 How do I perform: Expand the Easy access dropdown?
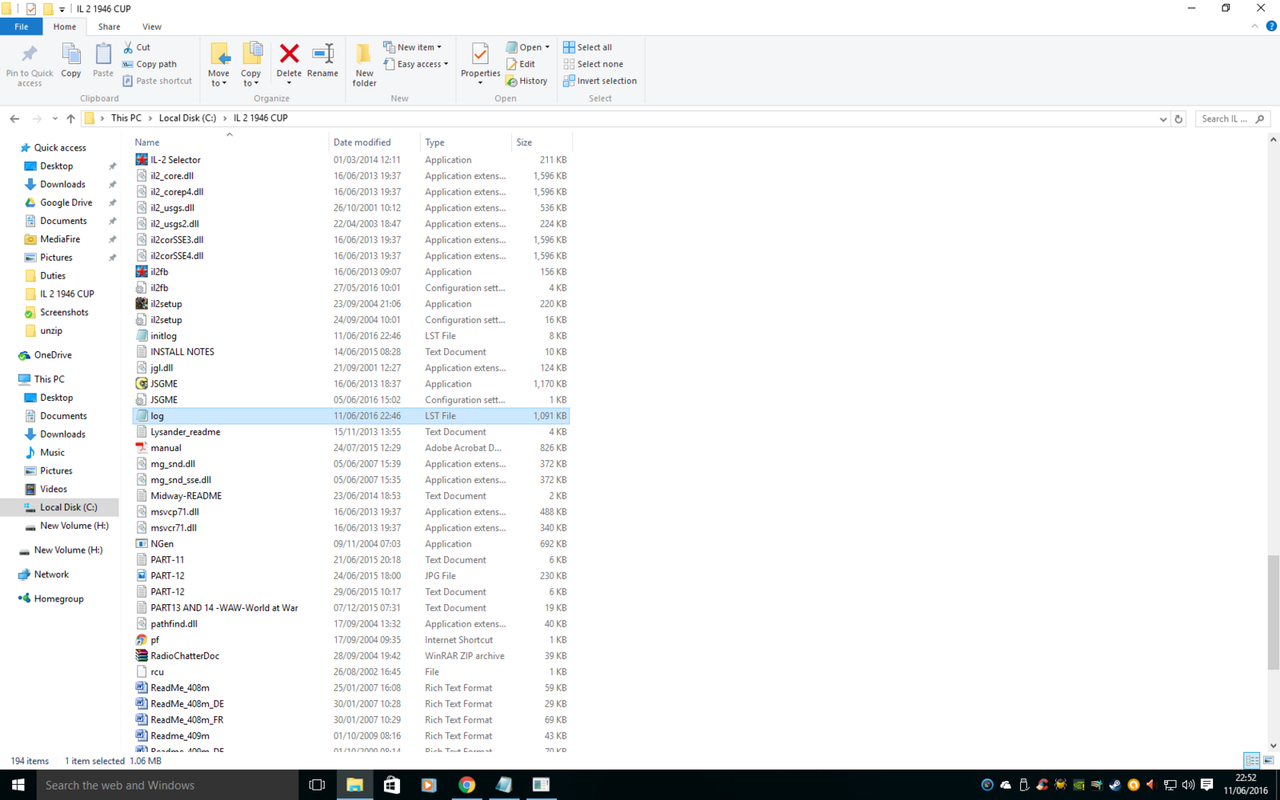[x=415, y=64]
